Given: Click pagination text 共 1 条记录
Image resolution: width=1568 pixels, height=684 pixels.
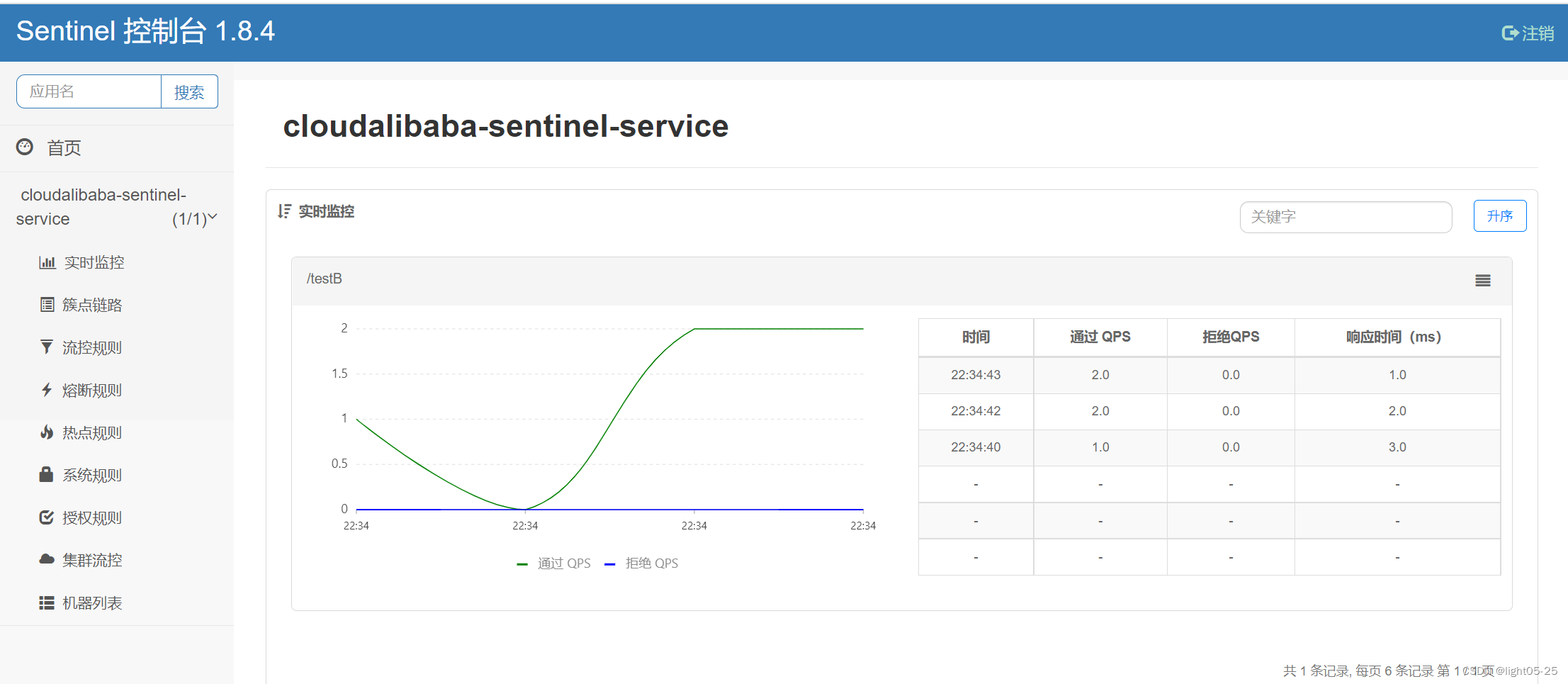Looking at the screenshot, I should (x=1316, y=671).
